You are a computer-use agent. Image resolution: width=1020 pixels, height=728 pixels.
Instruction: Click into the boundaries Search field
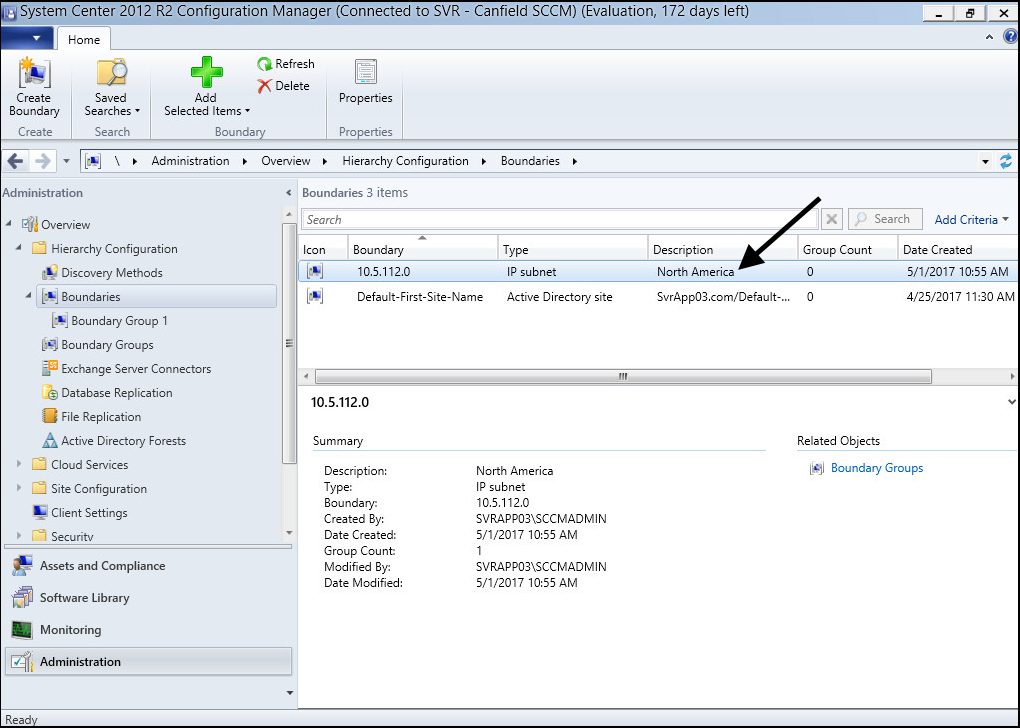pyautogui.click(x=559, y=219)
